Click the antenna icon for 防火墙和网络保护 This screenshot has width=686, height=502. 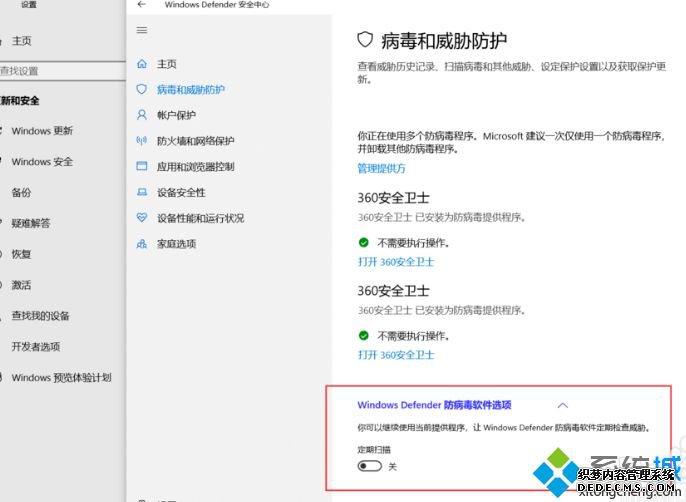click(x=142, y=141)
